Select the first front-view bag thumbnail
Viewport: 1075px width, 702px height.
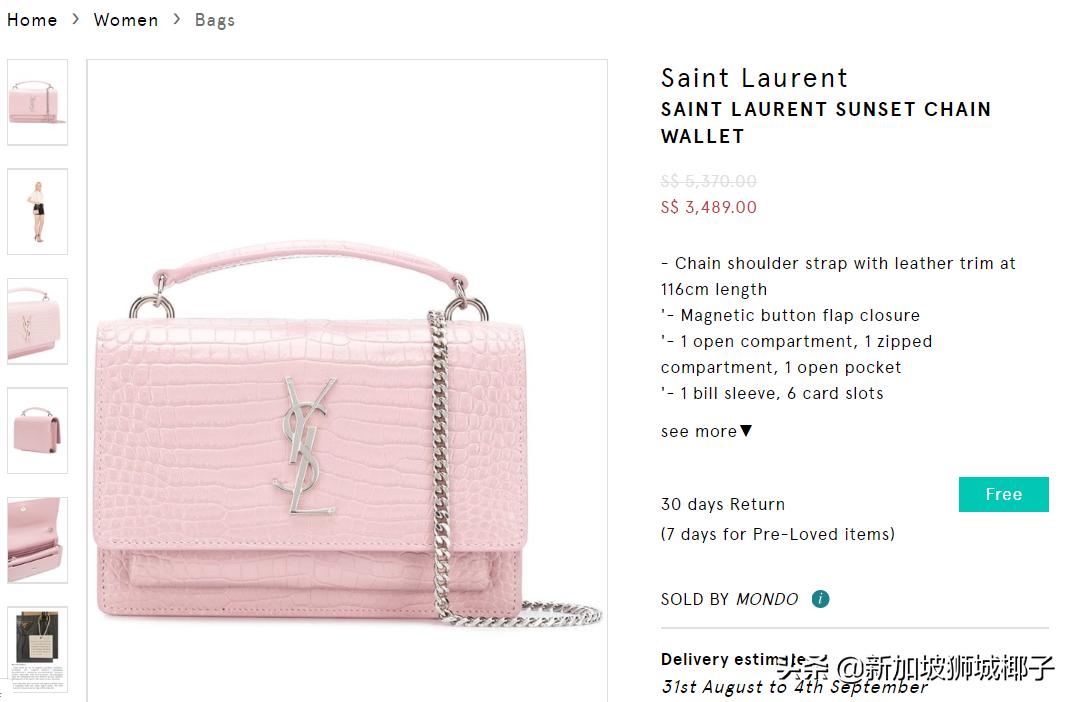coord(38,102)
